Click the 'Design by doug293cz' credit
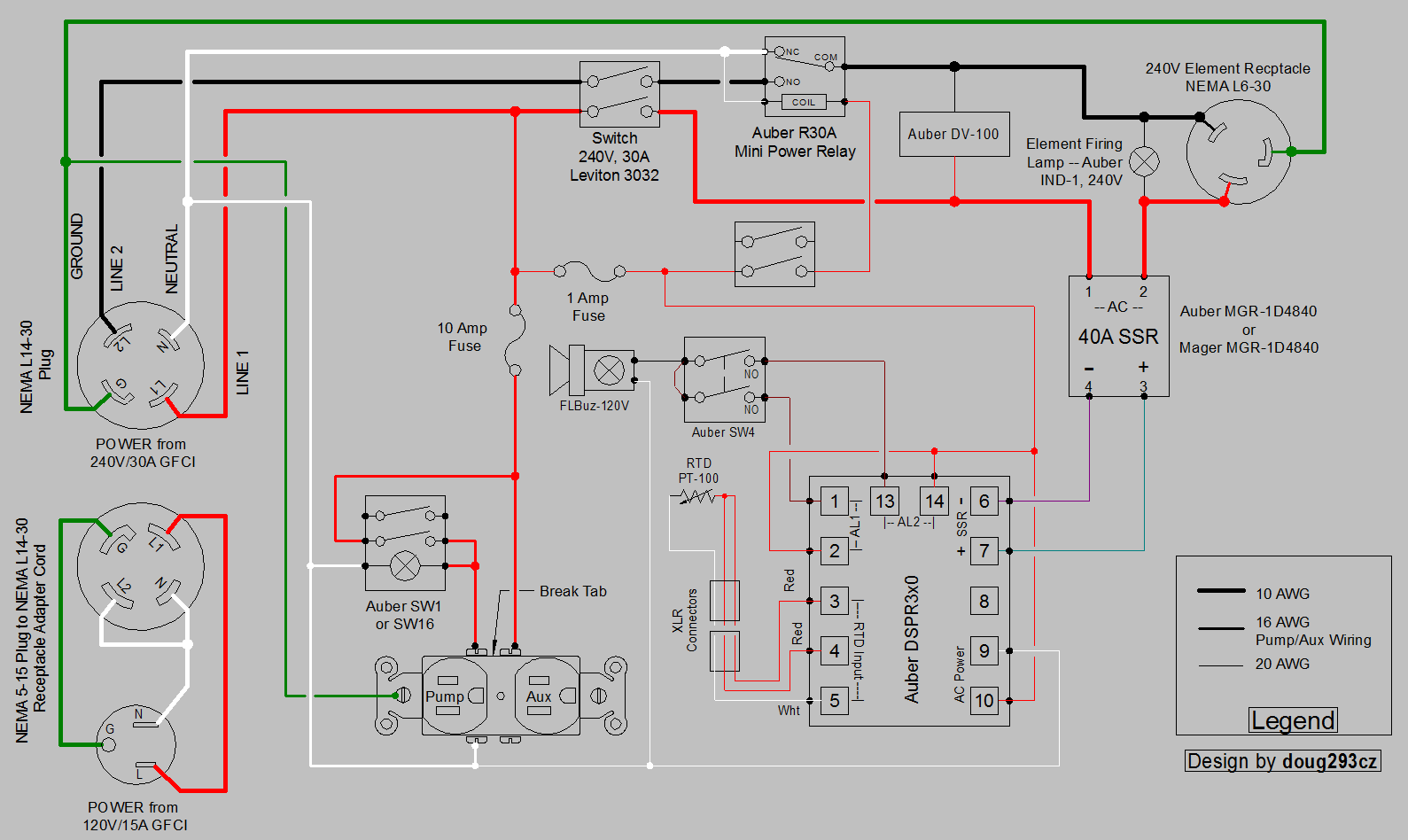Image resolution: width=1408 pixels, height=840 pixels. (1283, 761)
